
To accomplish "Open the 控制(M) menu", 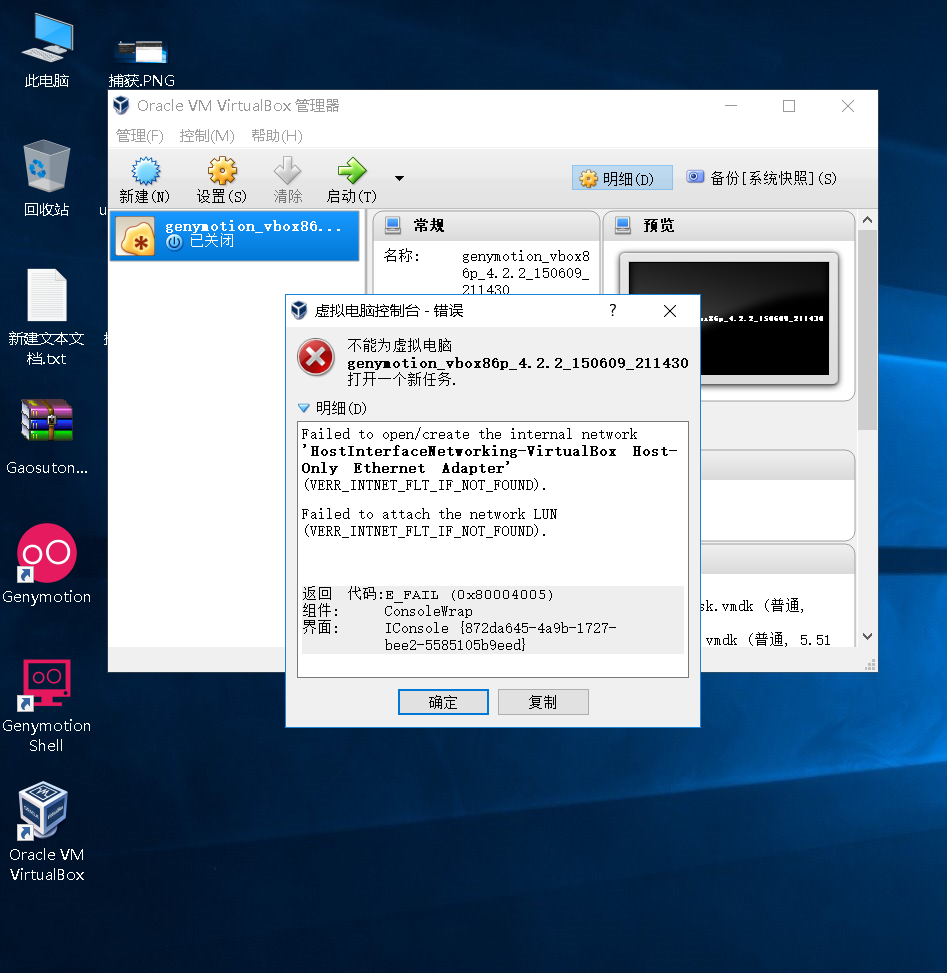I will (207, 136).
